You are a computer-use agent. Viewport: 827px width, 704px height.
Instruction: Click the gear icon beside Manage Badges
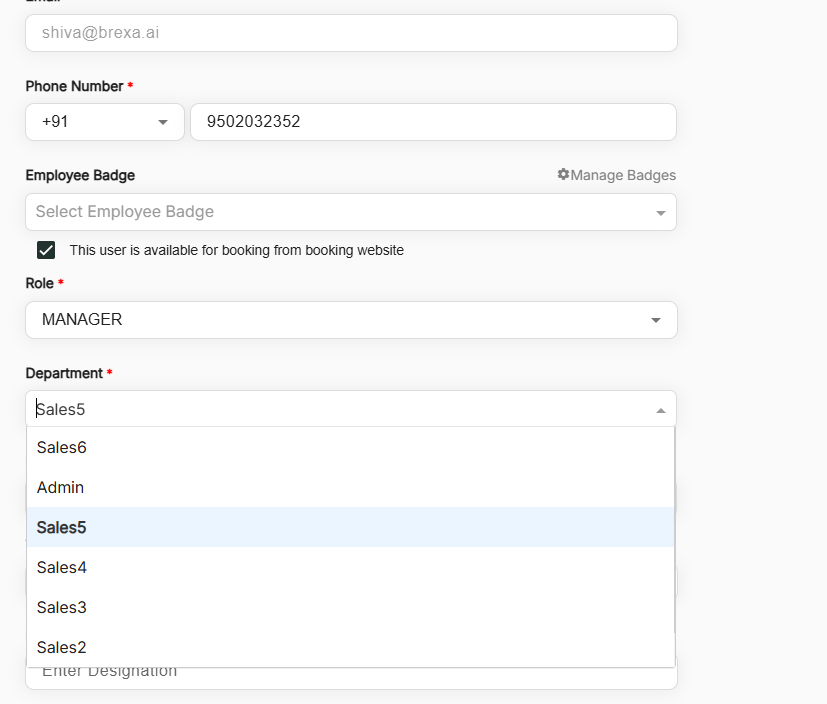(x=563, y=175)
